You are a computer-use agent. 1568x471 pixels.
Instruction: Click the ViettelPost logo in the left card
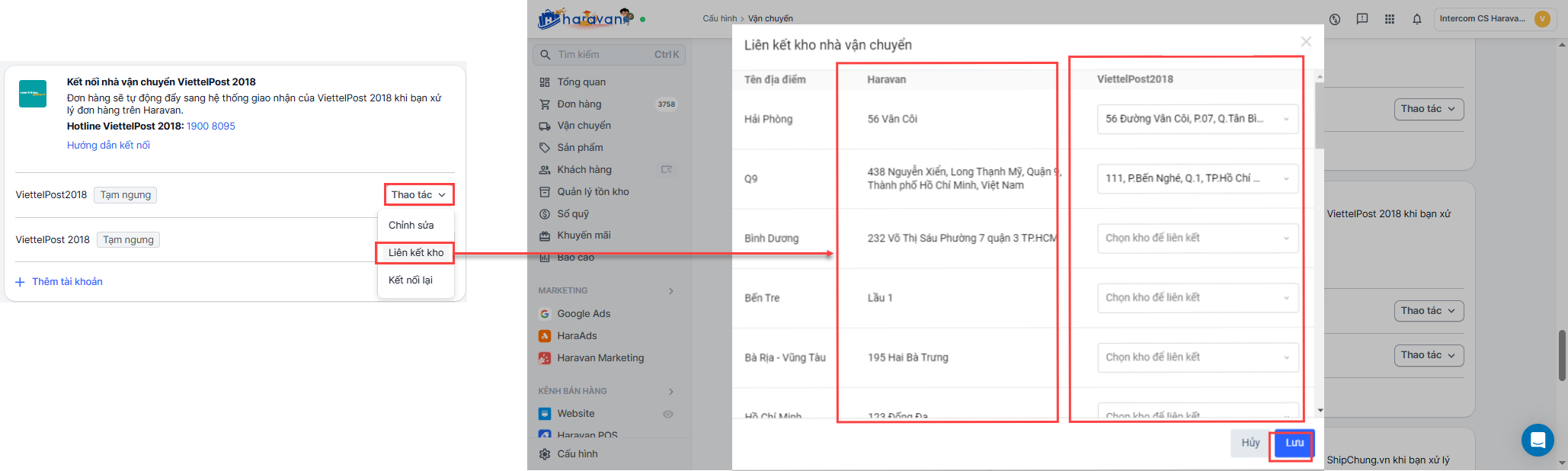tap(33, 94)
